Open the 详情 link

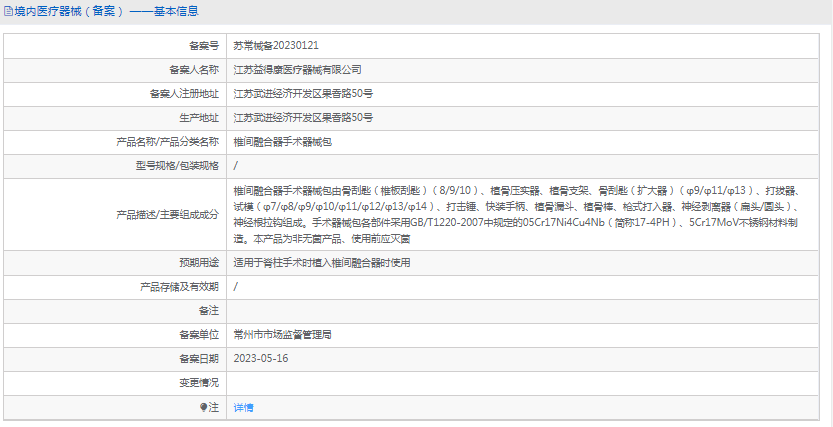243,407
